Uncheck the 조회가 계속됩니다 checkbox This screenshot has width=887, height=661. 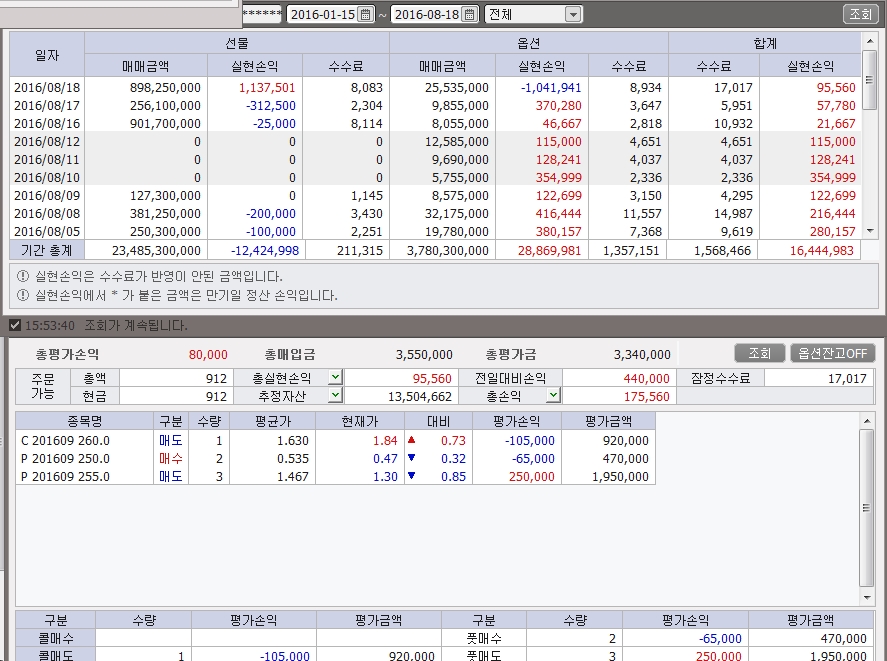coord(13,325)
